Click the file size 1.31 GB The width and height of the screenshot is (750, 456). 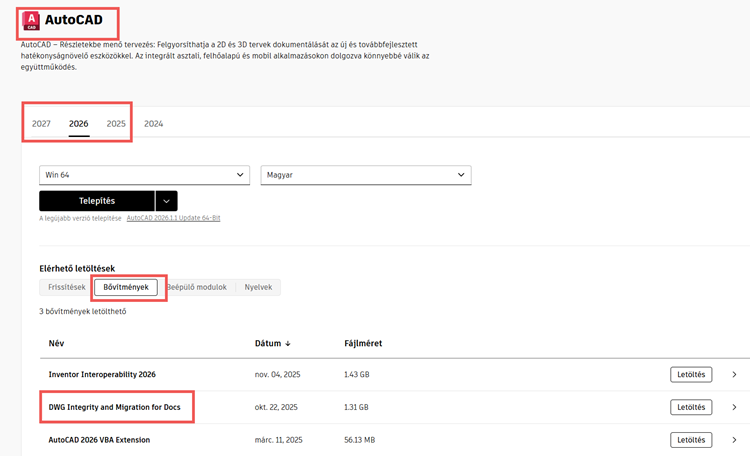coord(356,407)
